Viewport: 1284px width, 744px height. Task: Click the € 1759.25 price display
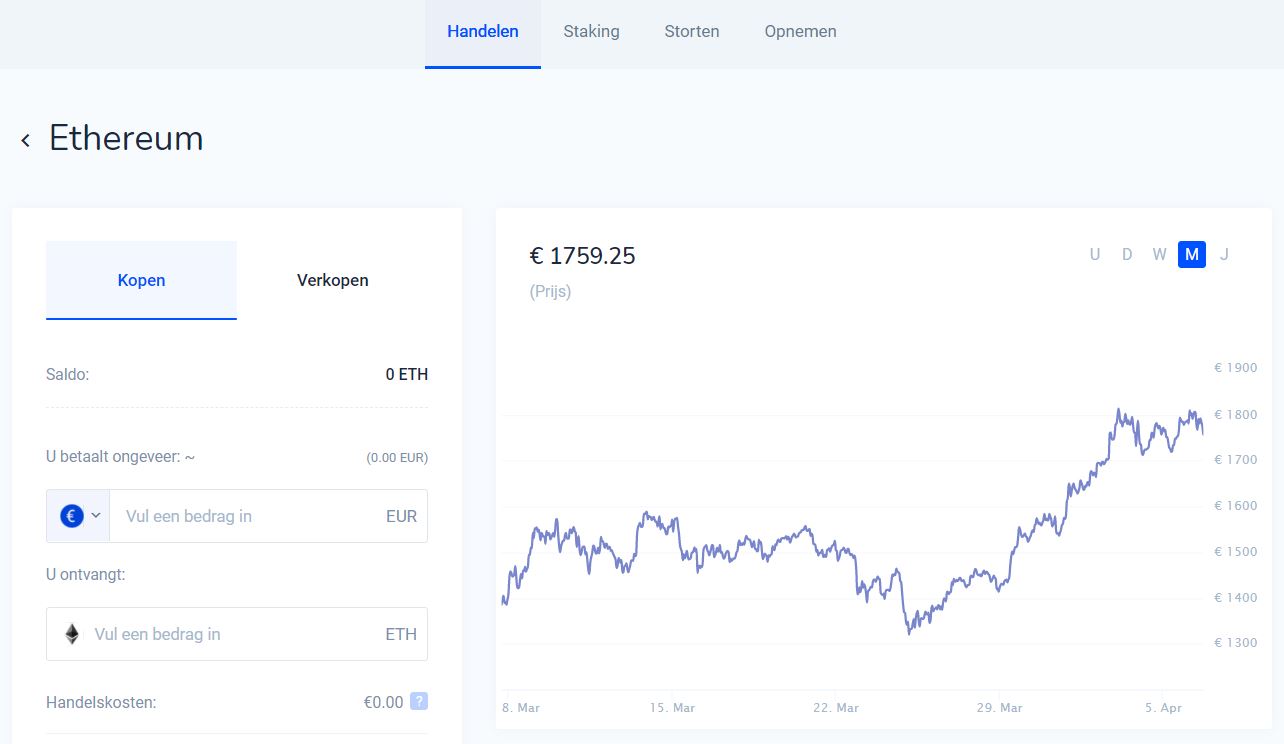[x=582, y=256]
